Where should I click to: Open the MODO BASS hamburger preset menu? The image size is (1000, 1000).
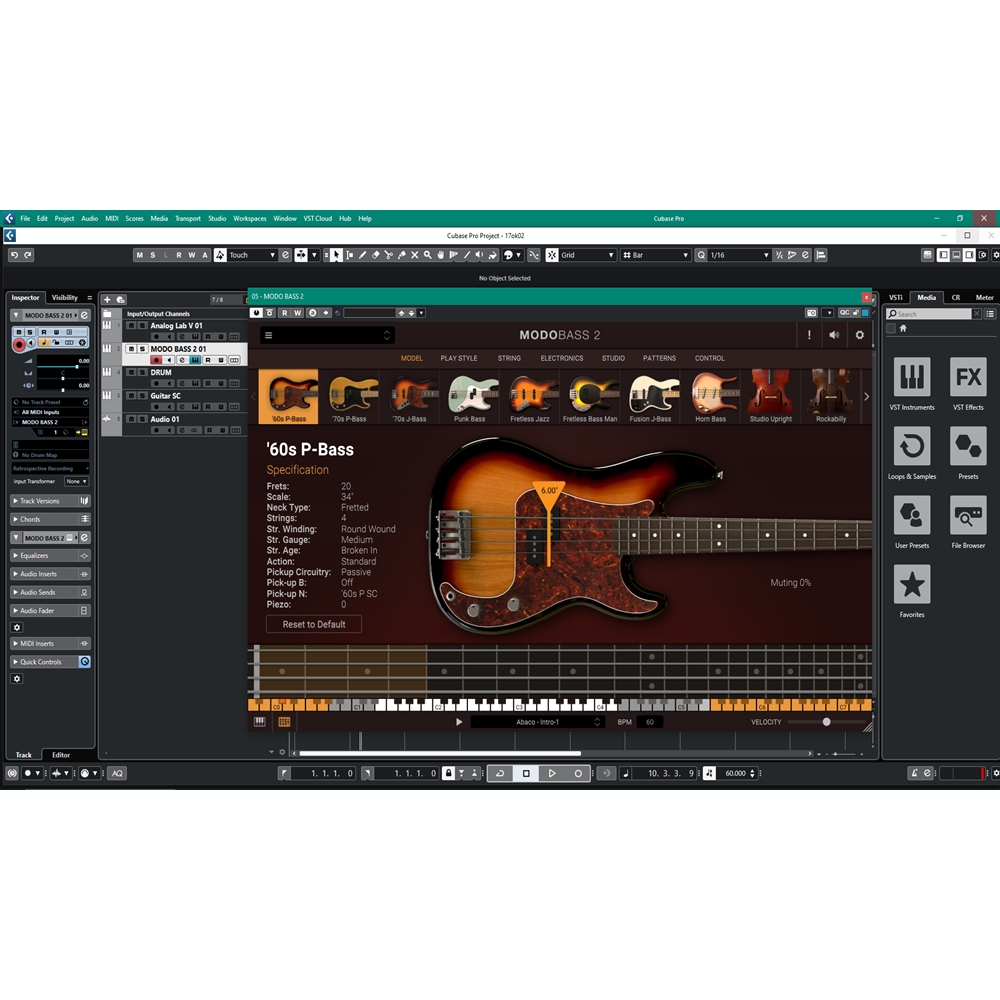[x=268, y=335]
